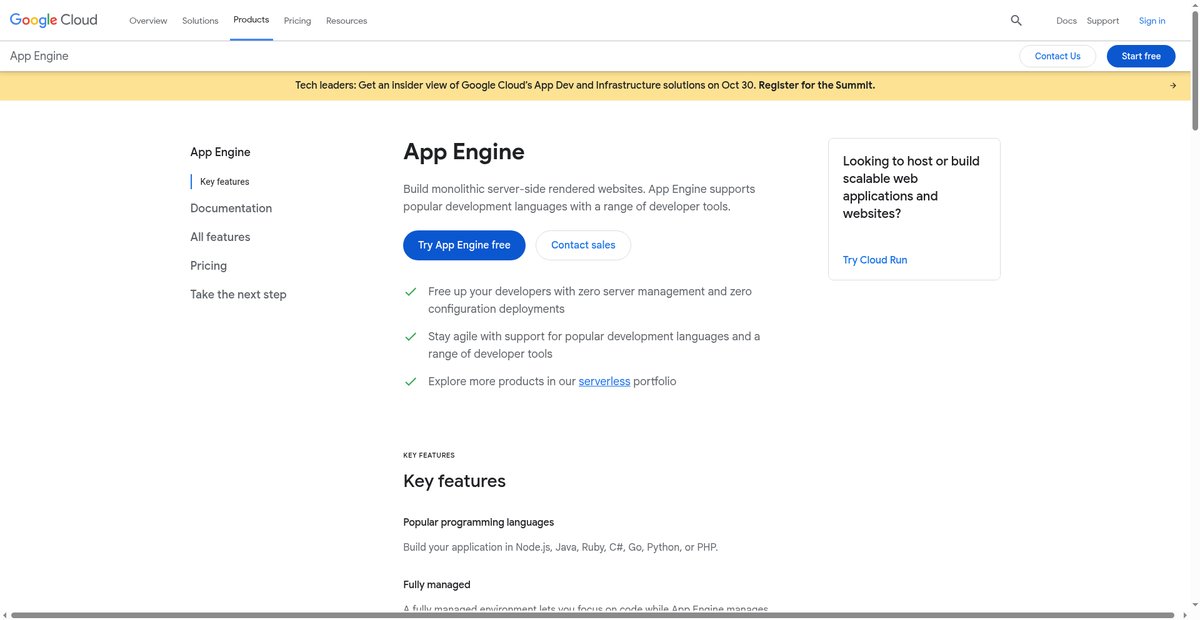Open the Overview menu
The height and width of the screenshot is (620, 1200).
tap(148, 21)
